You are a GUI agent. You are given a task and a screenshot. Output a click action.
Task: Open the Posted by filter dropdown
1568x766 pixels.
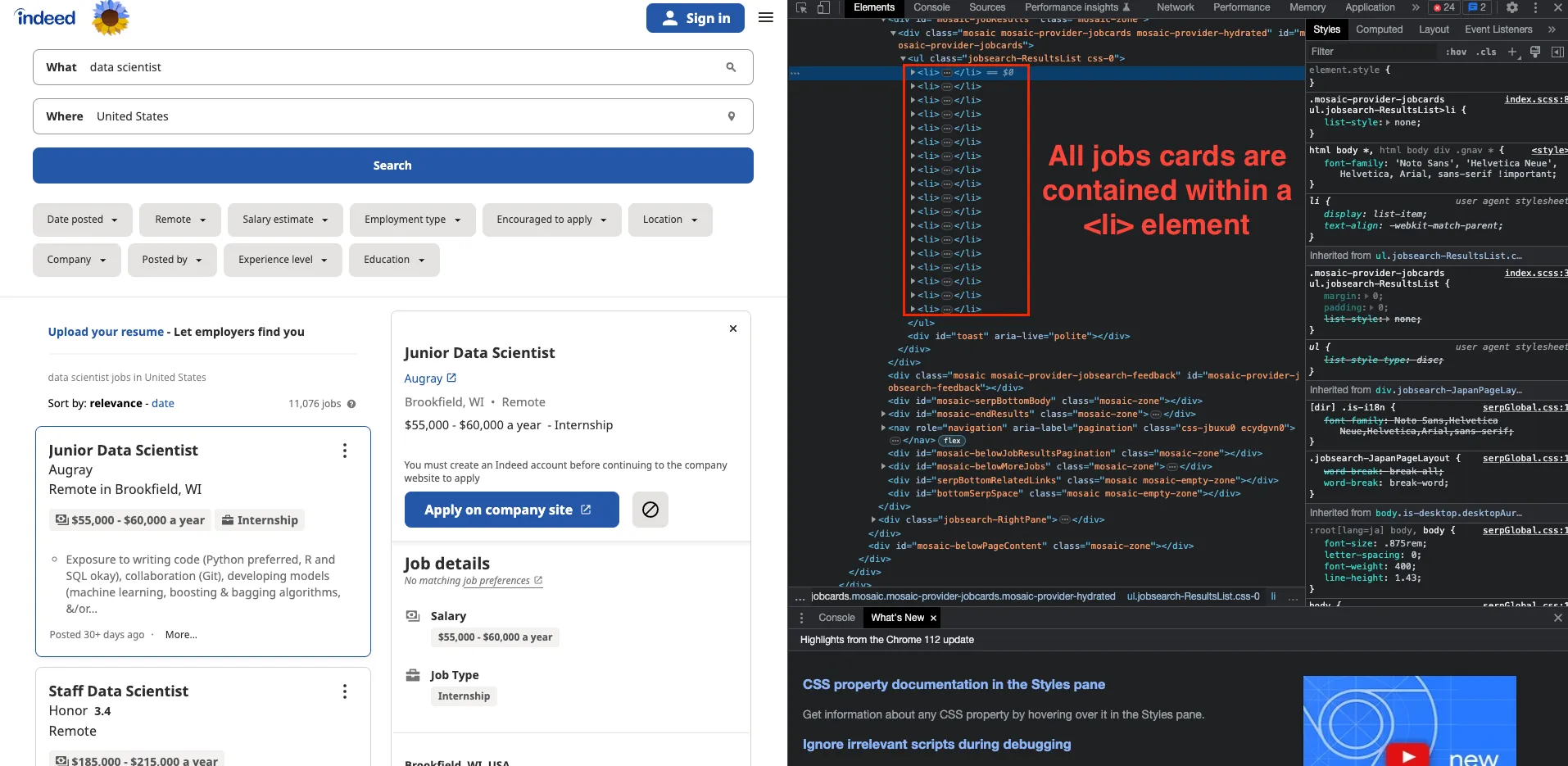tap(172, 260)
